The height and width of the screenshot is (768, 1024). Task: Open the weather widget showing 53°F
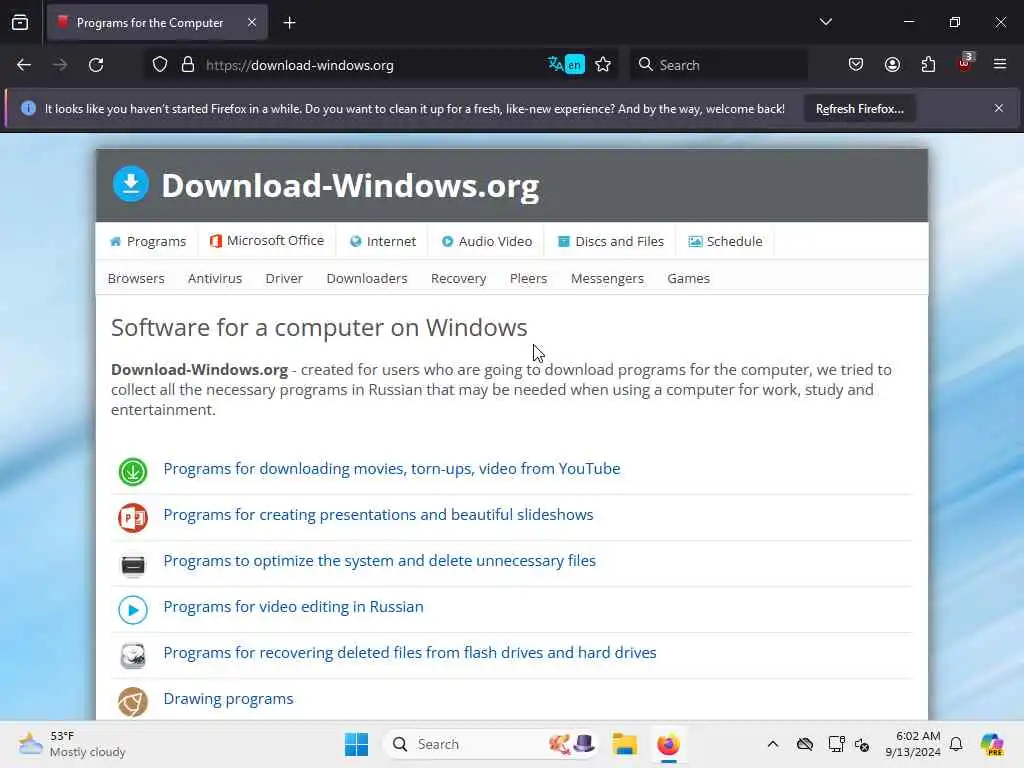pyautogui.click(x=72, y=744)
